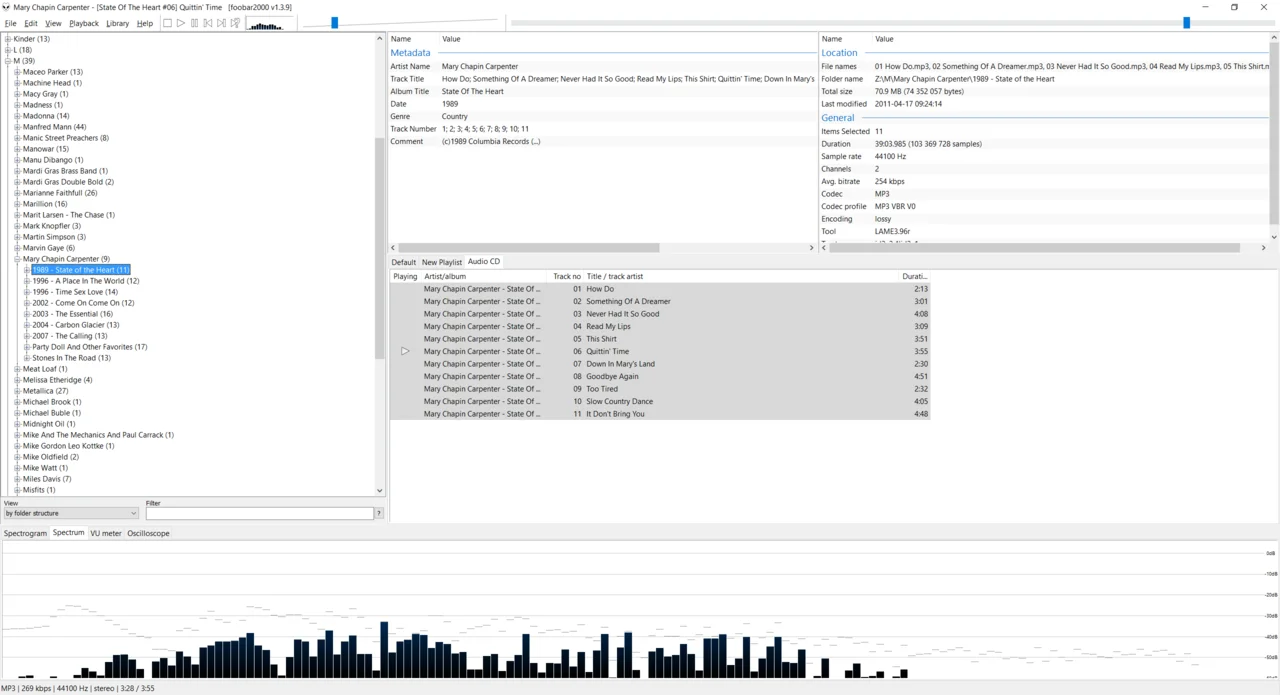Open the Playback menu

(x=84, y=23)
